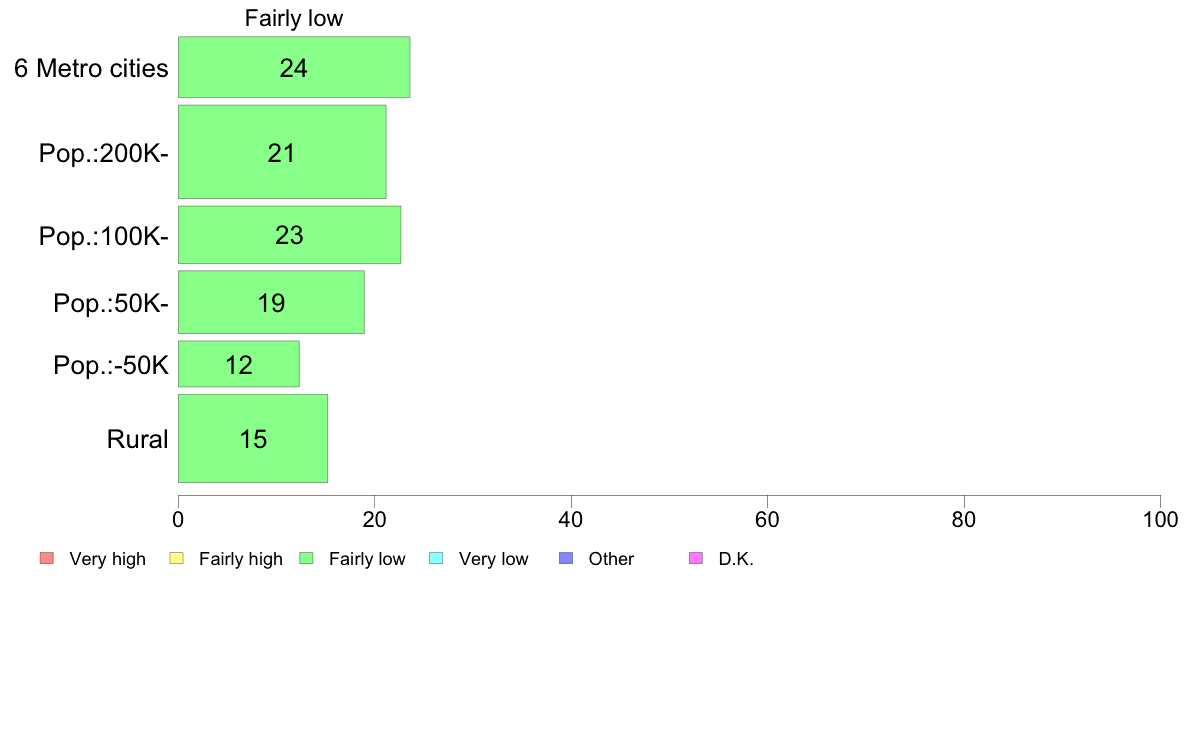Image resolution: width=1188 pixels, height=736 pixels.
Task: Click the Very low cyan legend swatch
Action: point(436,559)
